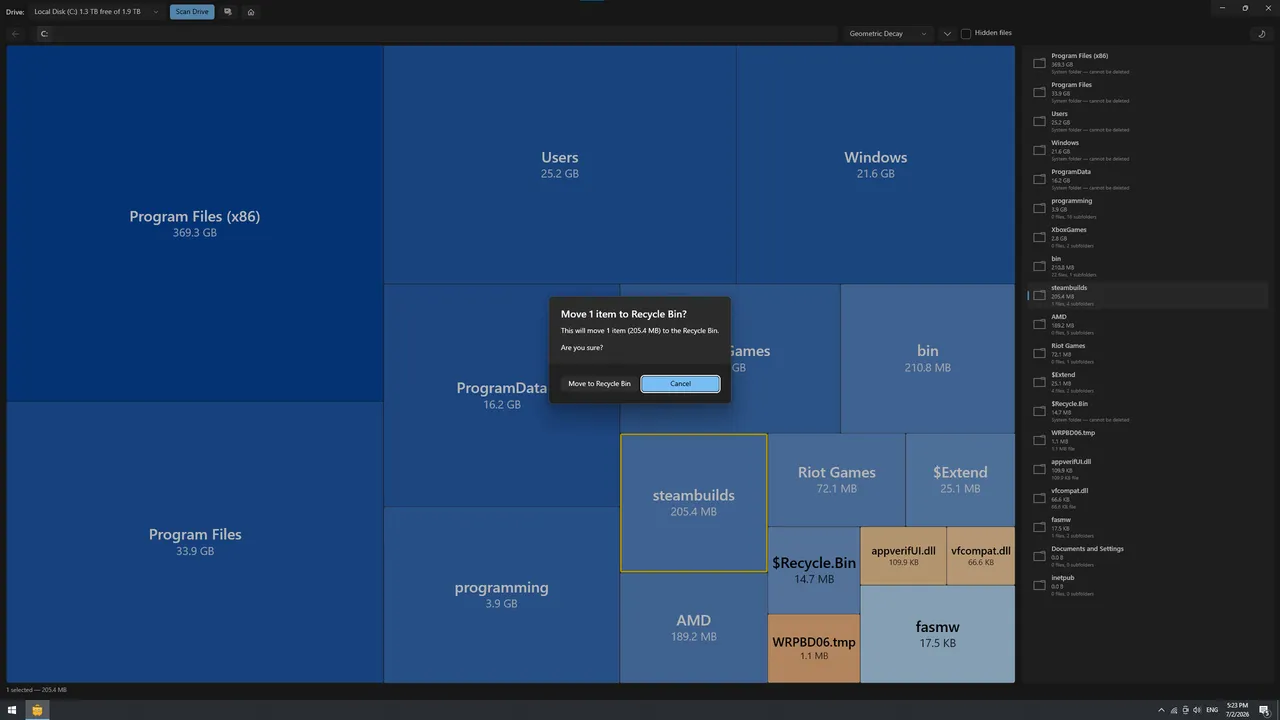Select the Windows 21.6 GB treemap tile
Screen dimensions: 1280x720
[x=875, y=165]
